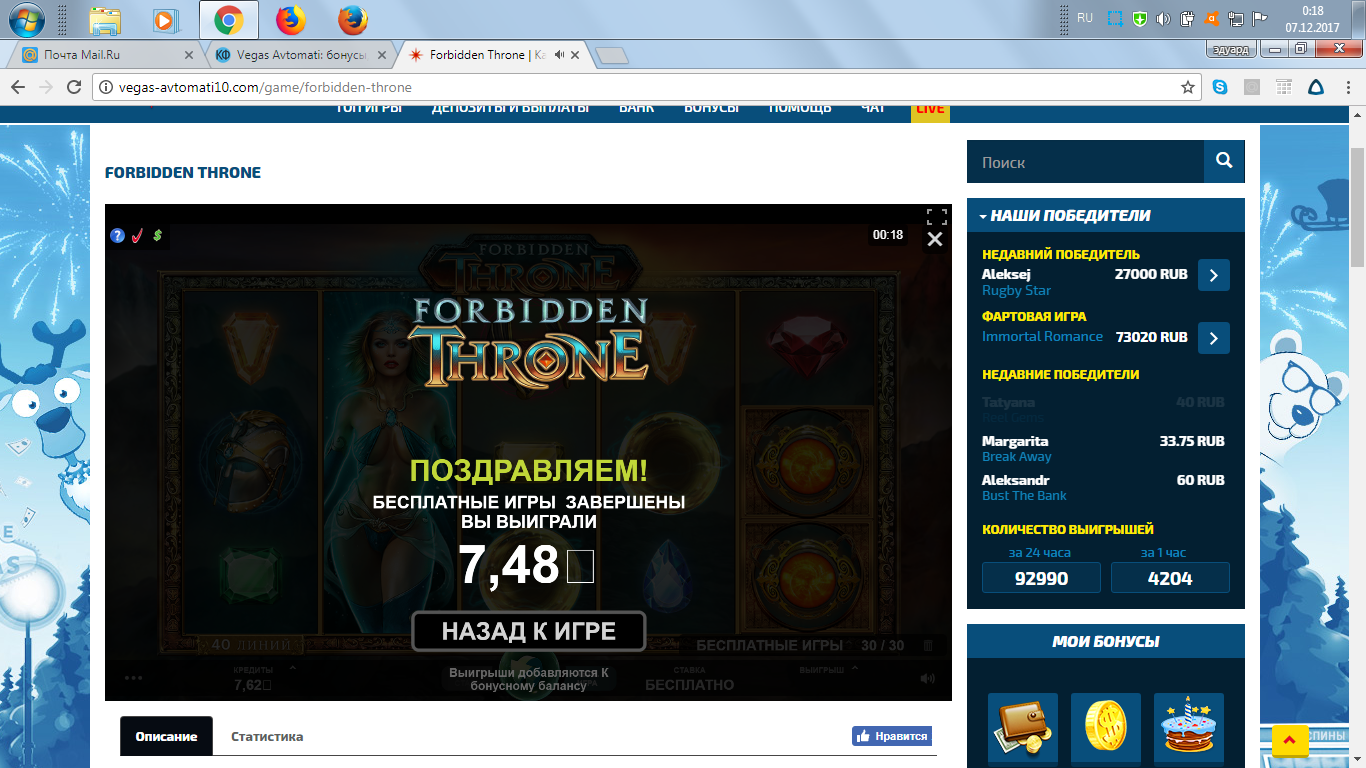The width and height of the screenshot is (1366, 768).
Task: Click the red checkmark icon in game
Action: pos(138,236)
